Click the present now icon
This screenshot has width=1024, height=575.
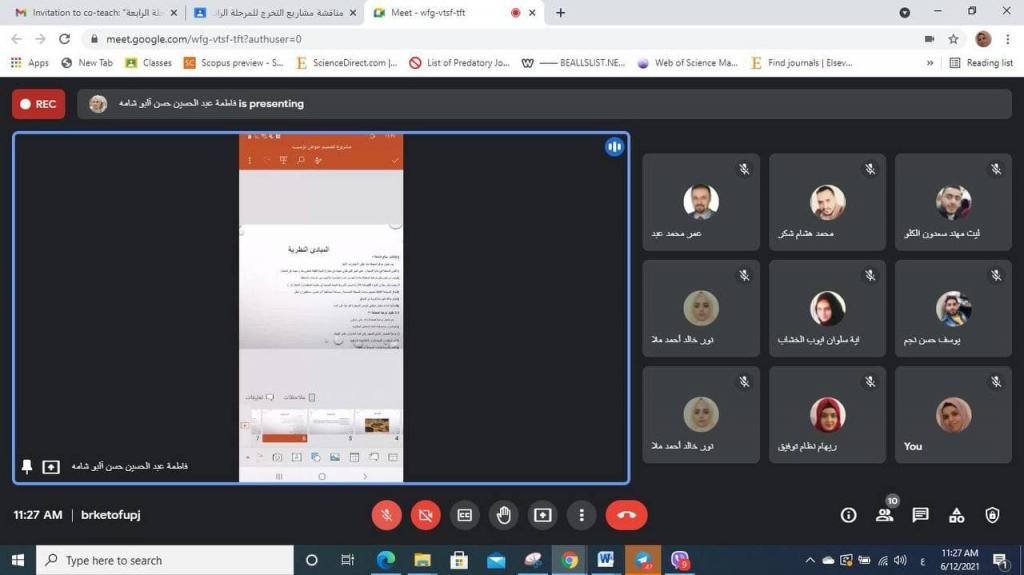point(543,515)
